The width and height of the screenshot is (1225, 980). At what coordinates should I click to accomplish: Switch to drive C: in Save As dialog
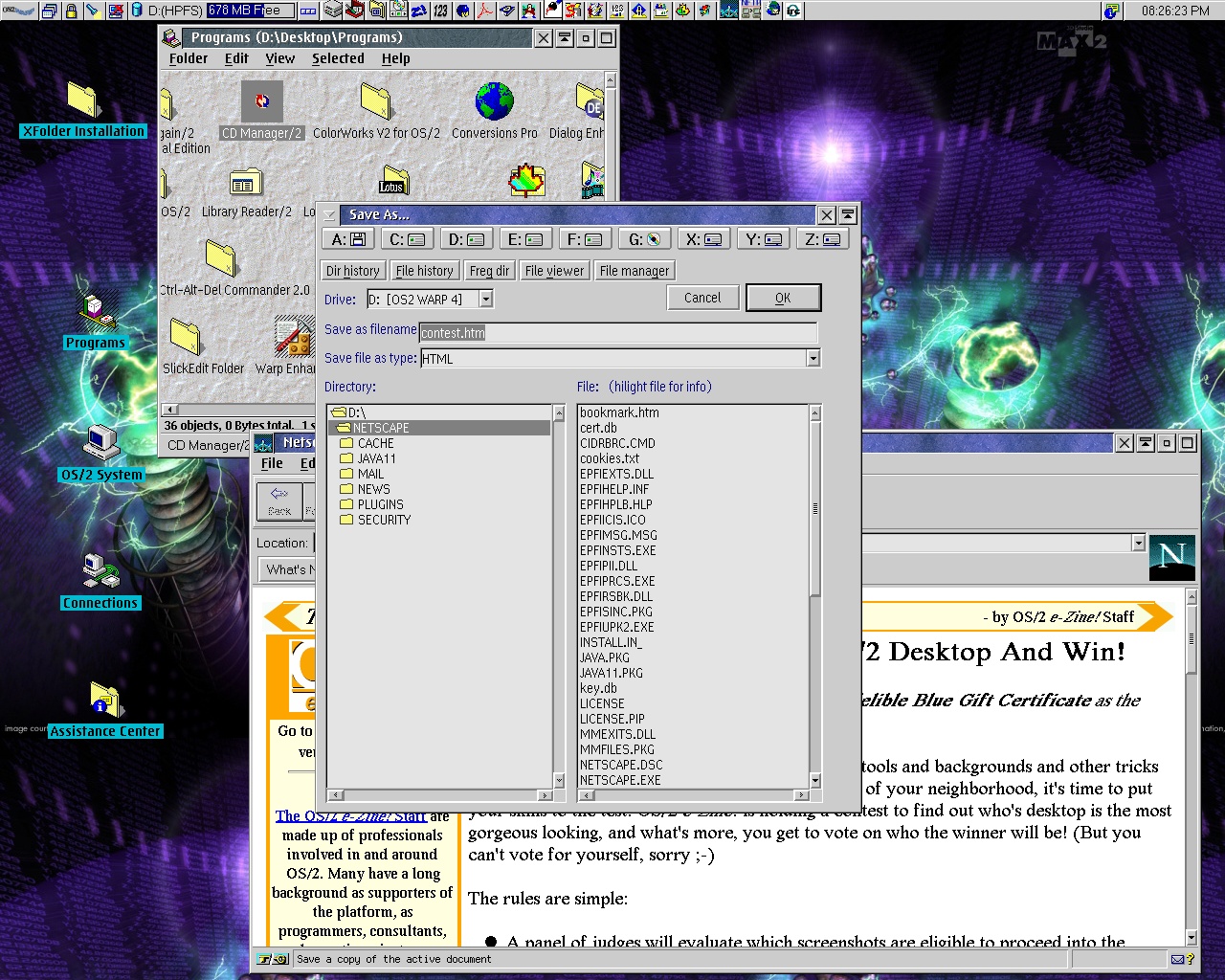[407, 239]
